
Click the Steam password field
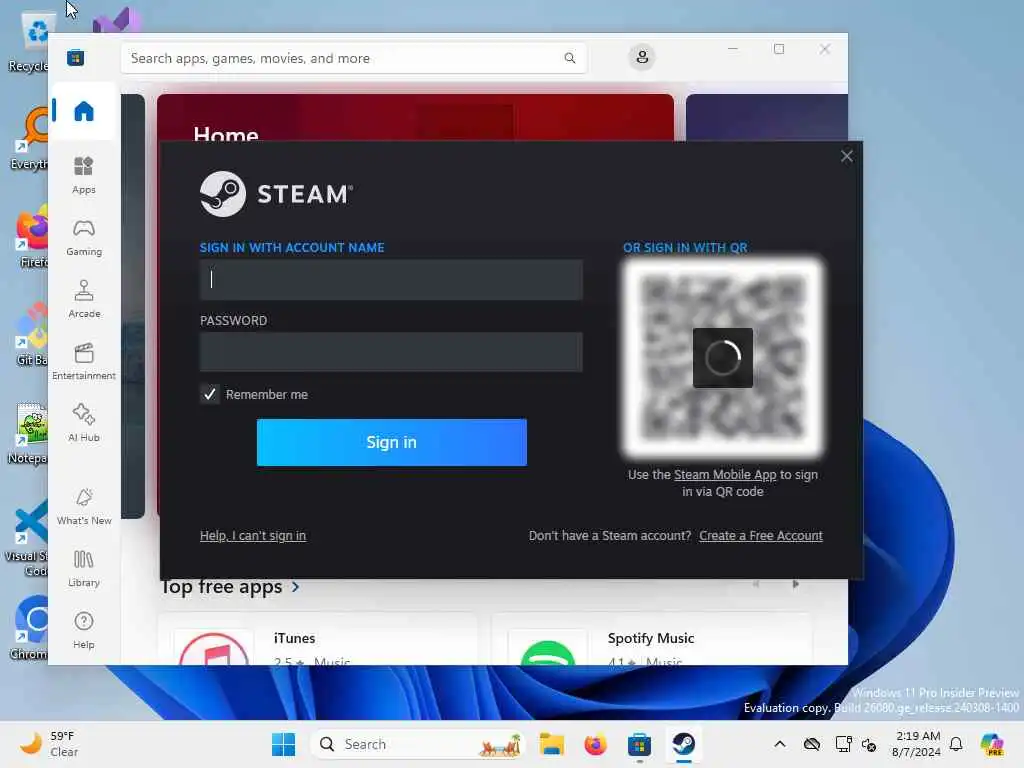[391, 352]
